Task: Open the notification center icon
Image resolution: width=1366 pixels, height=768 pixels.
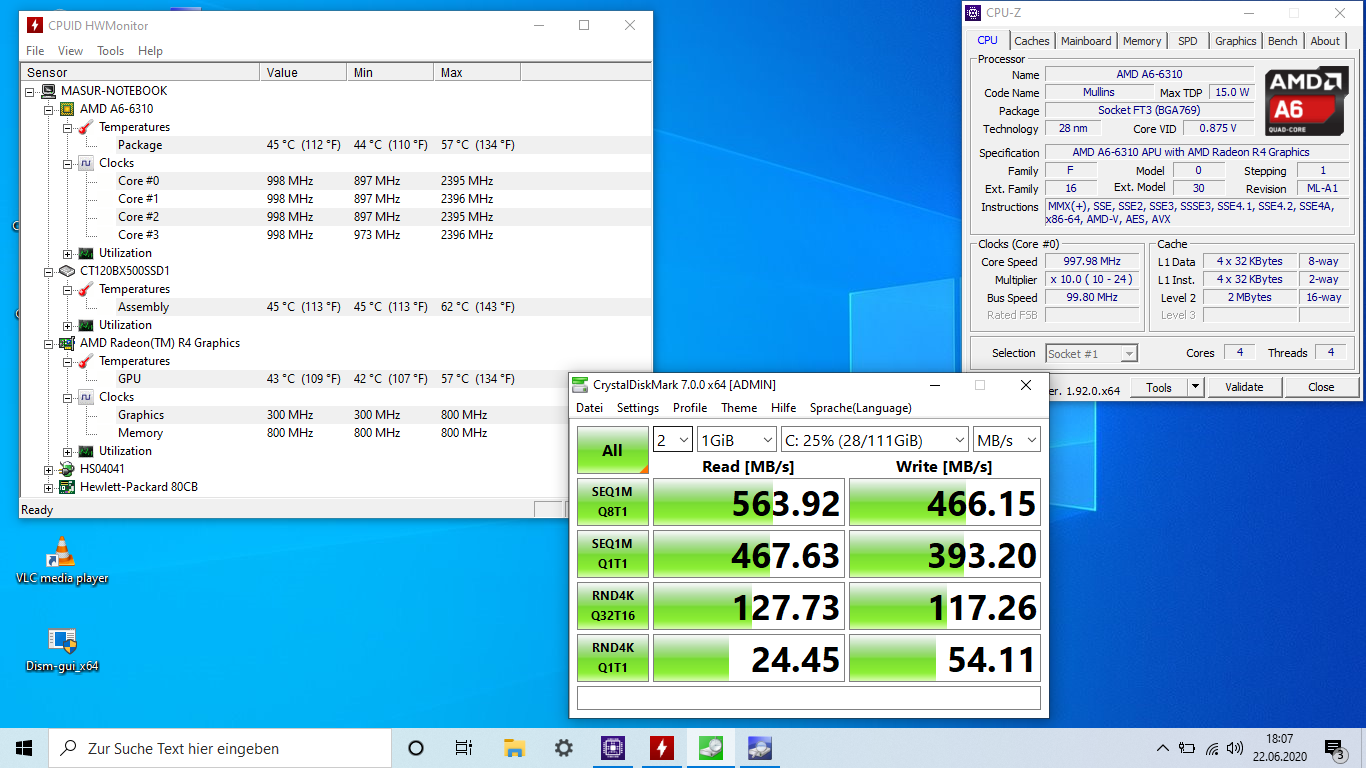Action: tap(1334, 748)
